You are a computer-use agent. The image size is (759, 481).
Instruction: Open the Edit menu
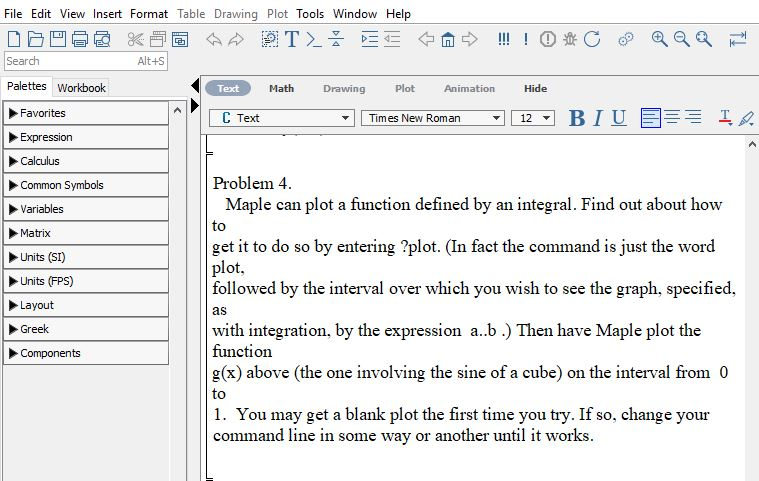tap(41, 14)
